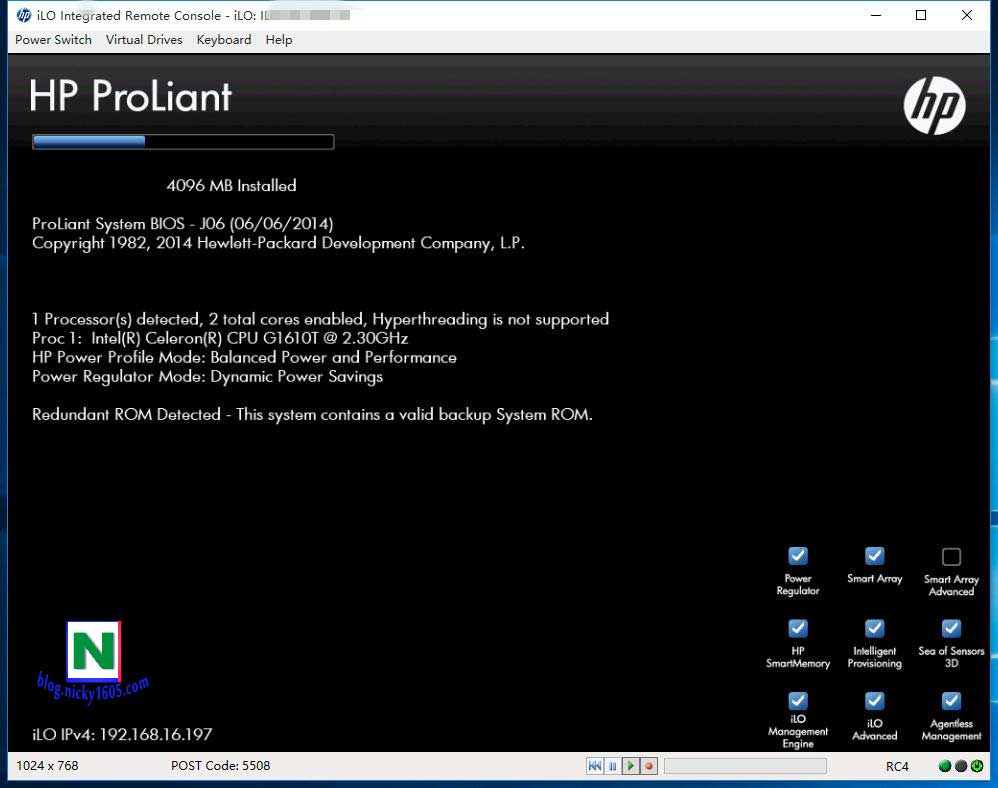Click the HP logo in the top-right corner

pyautogui.click(x=933, y=105)
